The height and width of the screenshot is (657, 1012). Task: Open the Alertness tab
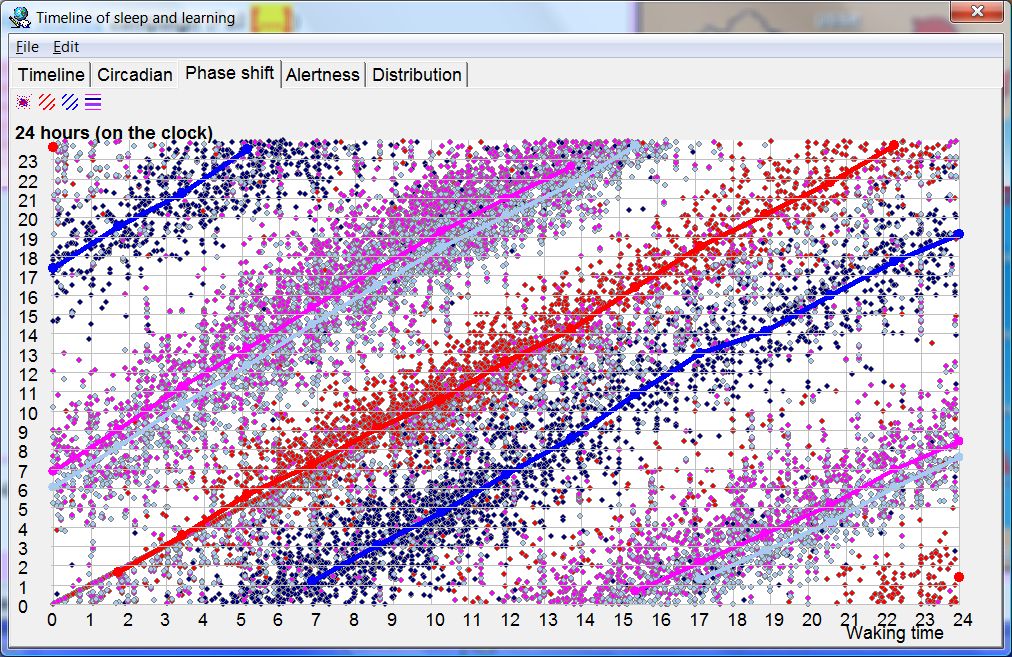(323, 75)
